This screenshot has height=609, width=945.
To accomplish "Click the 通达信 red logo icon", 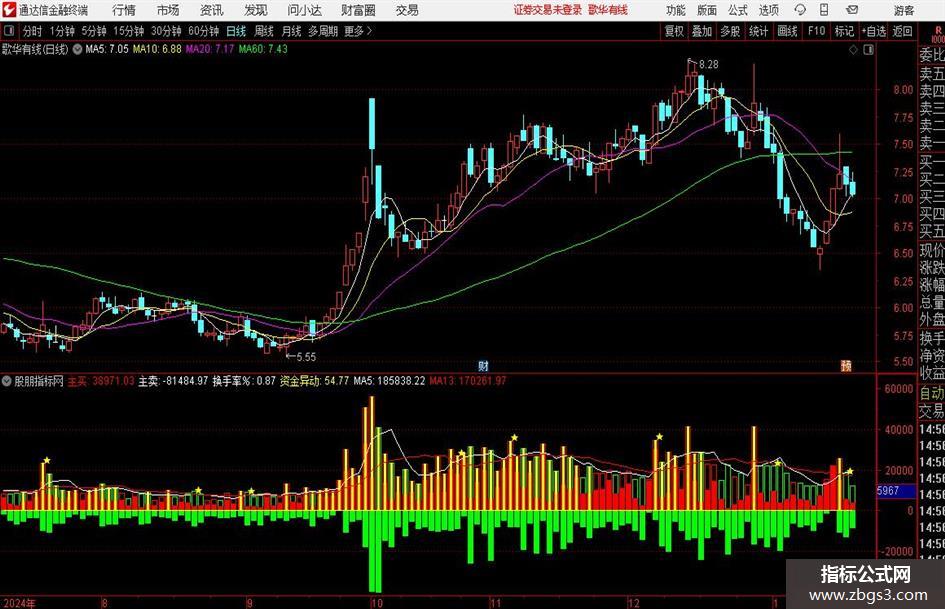I will pyautogui.click(x=10, y=10).
